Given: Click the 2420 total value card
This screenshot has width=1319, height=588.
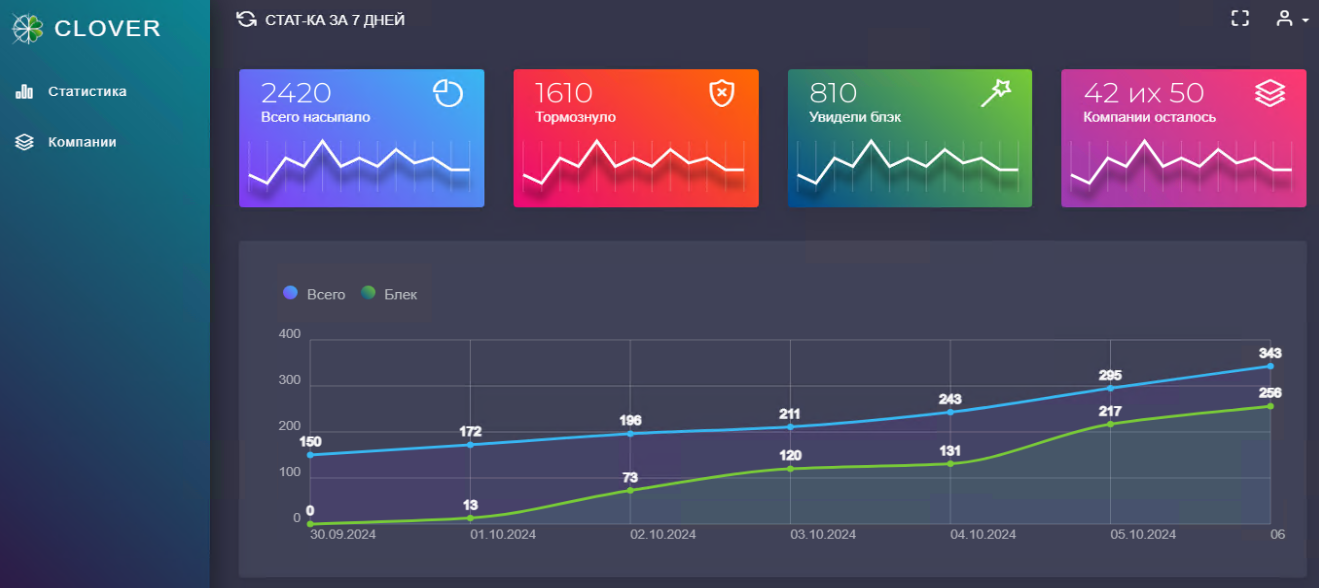Looking at the screenshot, I should (x=361, y=138).
